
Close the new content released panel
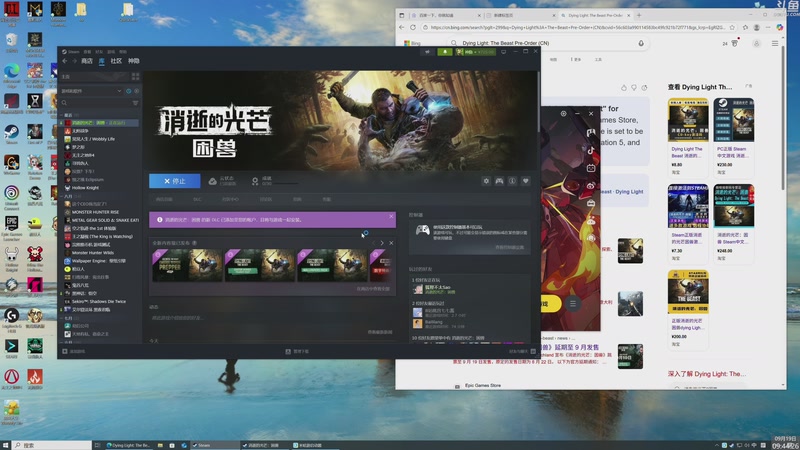click(391, 243)
